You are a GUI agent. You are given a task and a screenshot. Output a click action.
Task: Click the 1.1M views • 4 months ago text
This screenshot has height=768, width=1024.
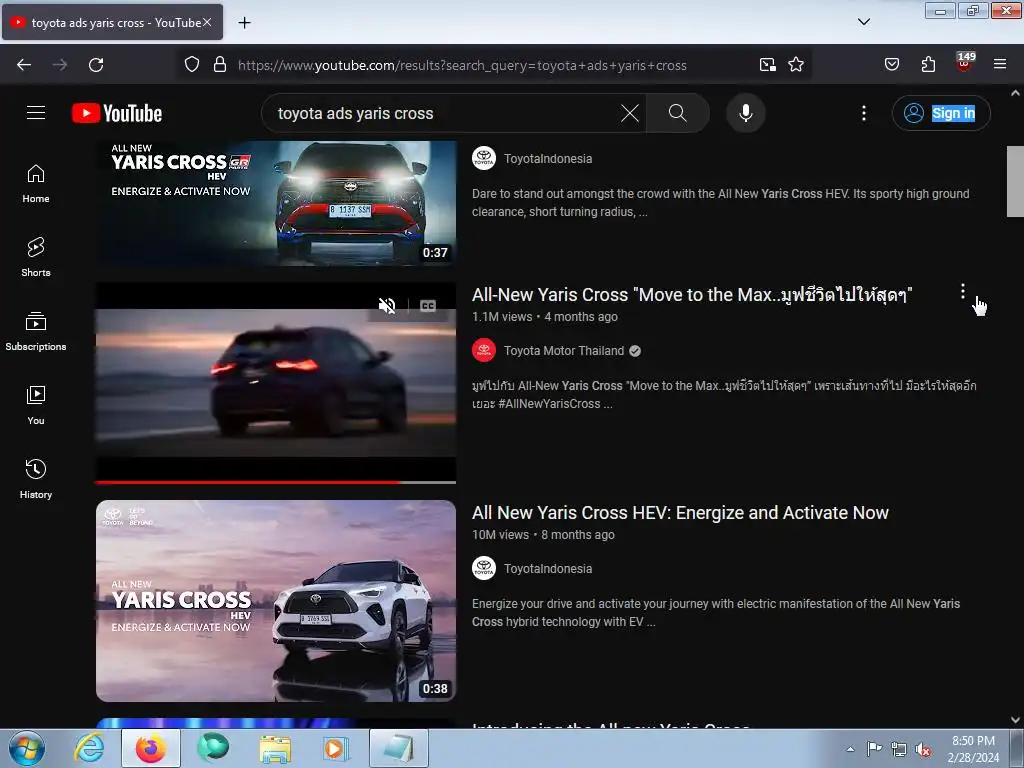(x=545, y=317)
